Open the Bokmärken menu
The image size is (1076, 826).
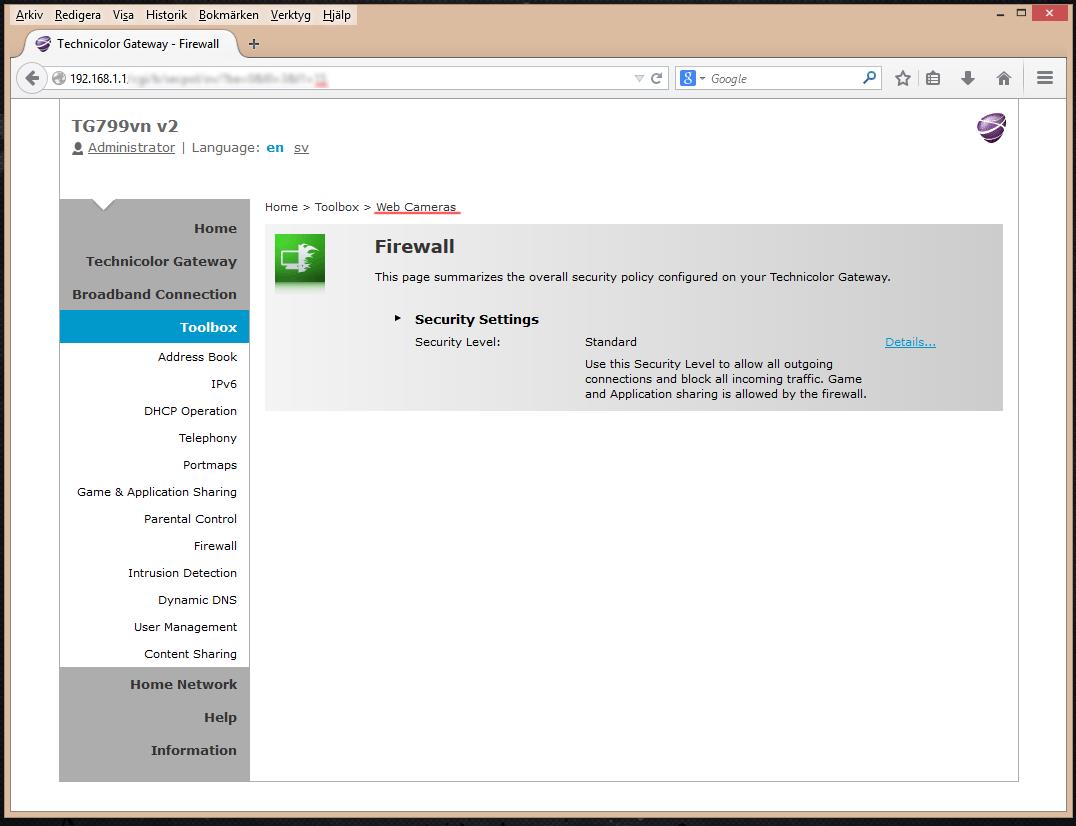click(x=229, y=14)
